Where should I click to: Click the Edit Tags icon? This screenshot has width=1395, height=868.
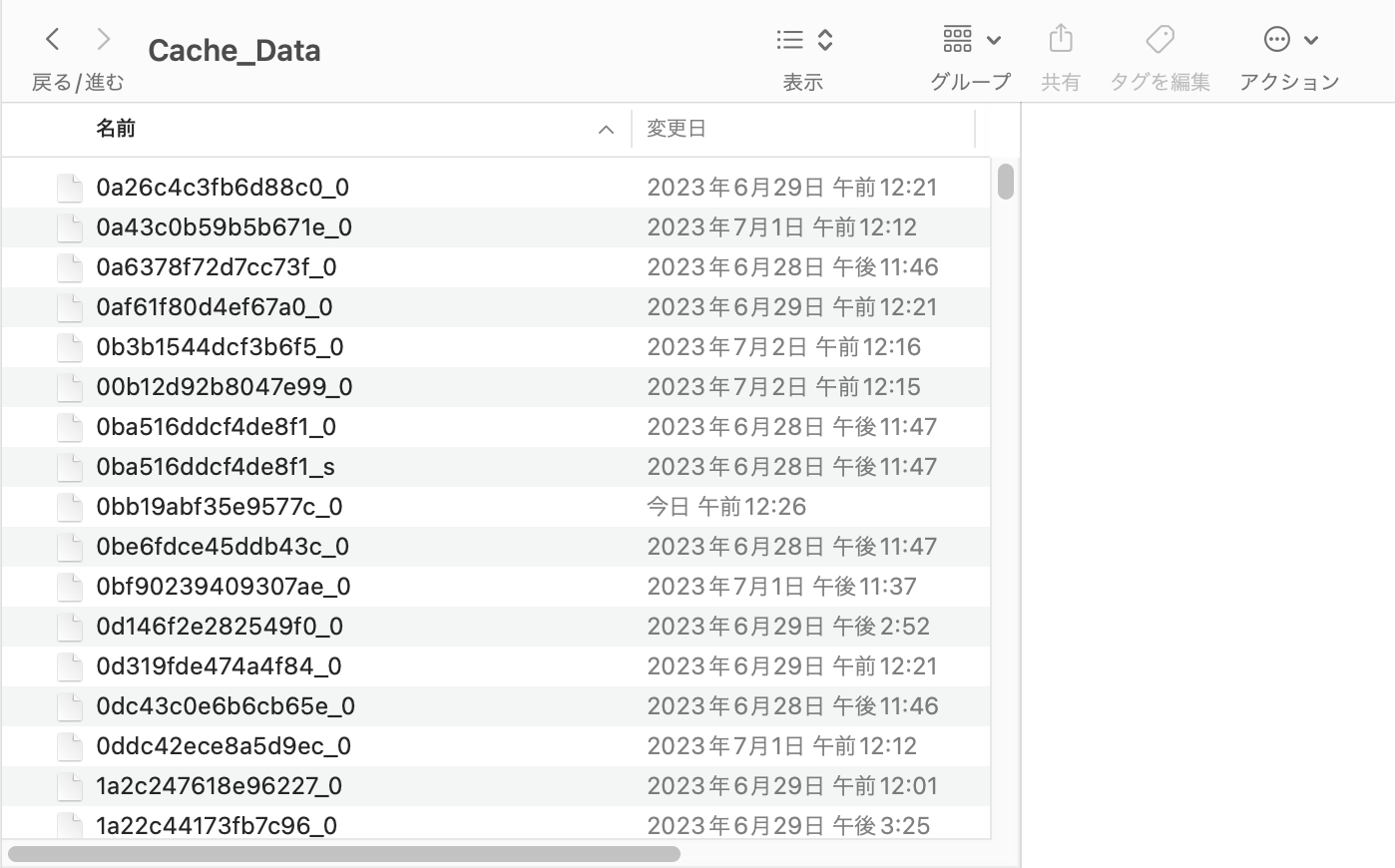pos(1160,40)
